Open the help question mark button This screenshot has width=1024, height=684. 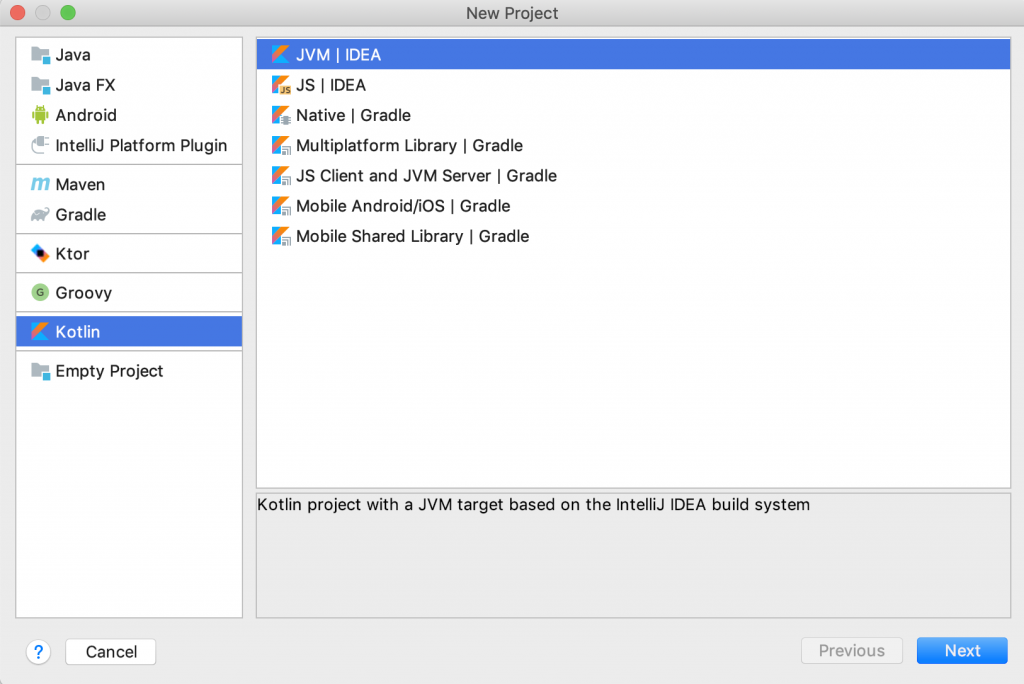[39, 652]
